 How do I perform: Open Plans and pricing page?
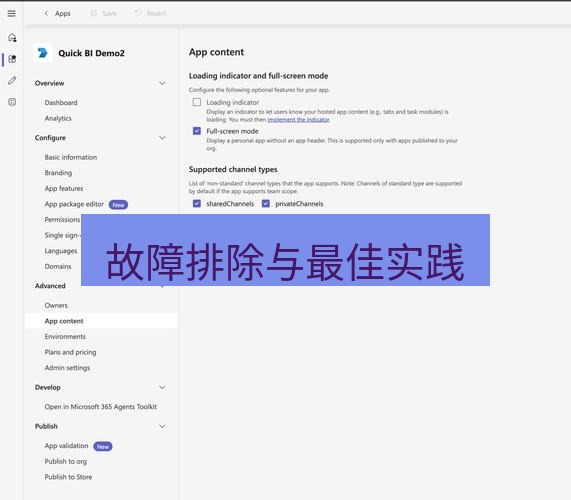pyautogui.click(x=71, y=353)
